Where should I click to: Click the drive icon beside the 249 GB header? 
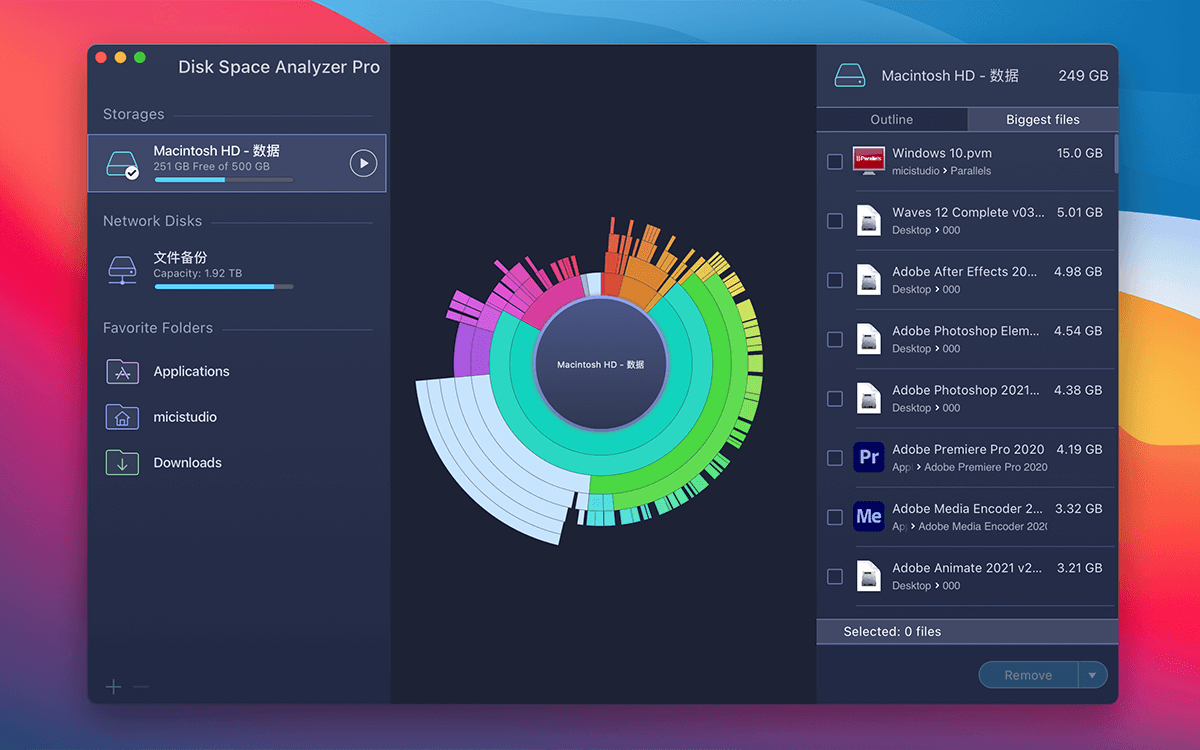849,75
